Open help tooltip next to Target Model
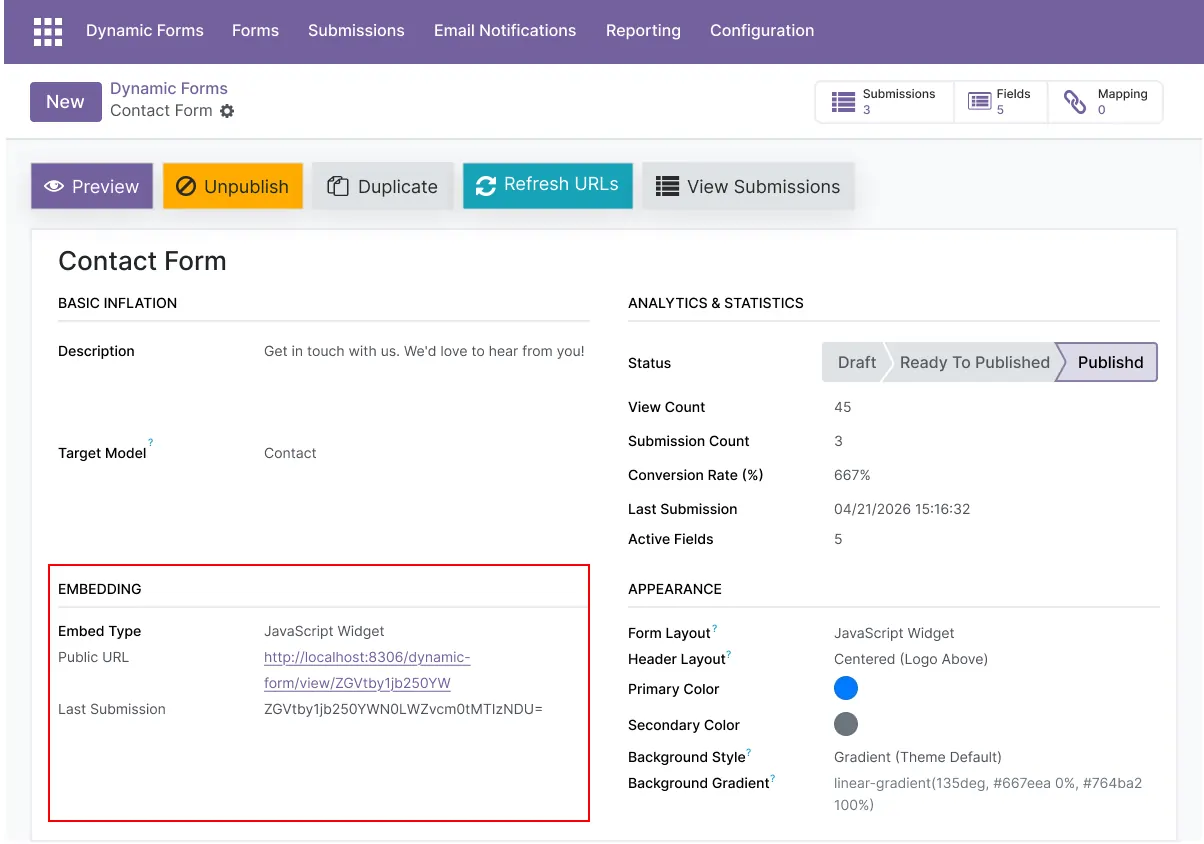 coord(151,442)
